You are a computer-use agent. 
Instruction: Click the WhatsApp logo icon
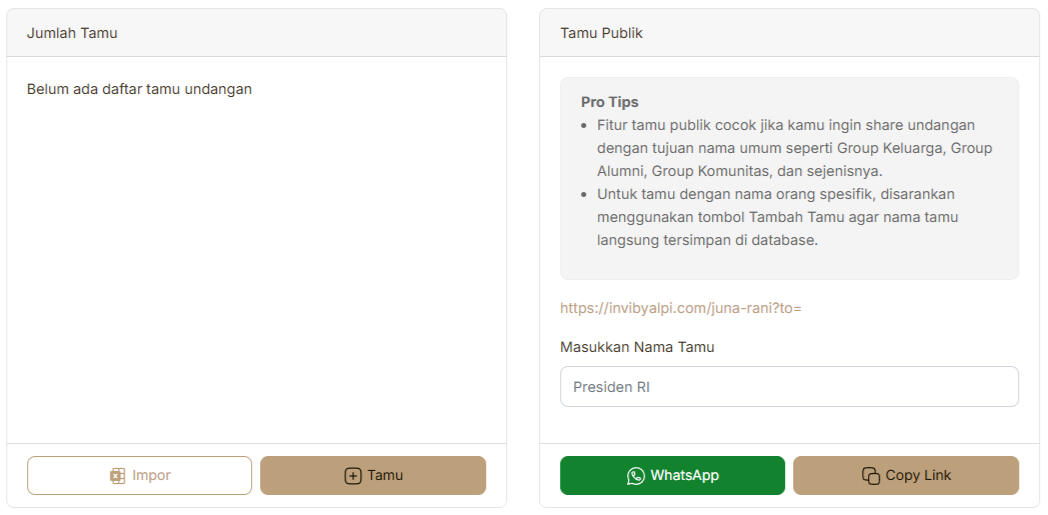point(635,476)
